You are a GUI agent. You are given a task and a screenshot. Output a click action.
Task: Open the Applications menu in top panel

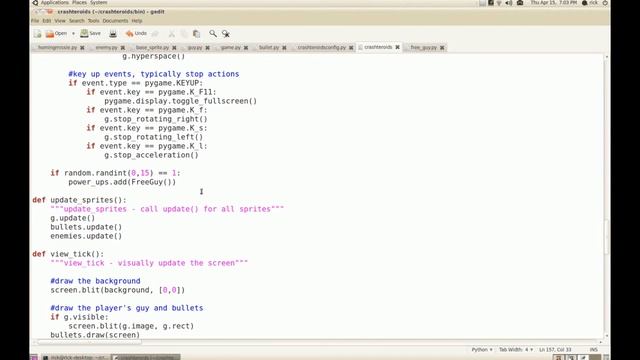click(x=54, y=2)
